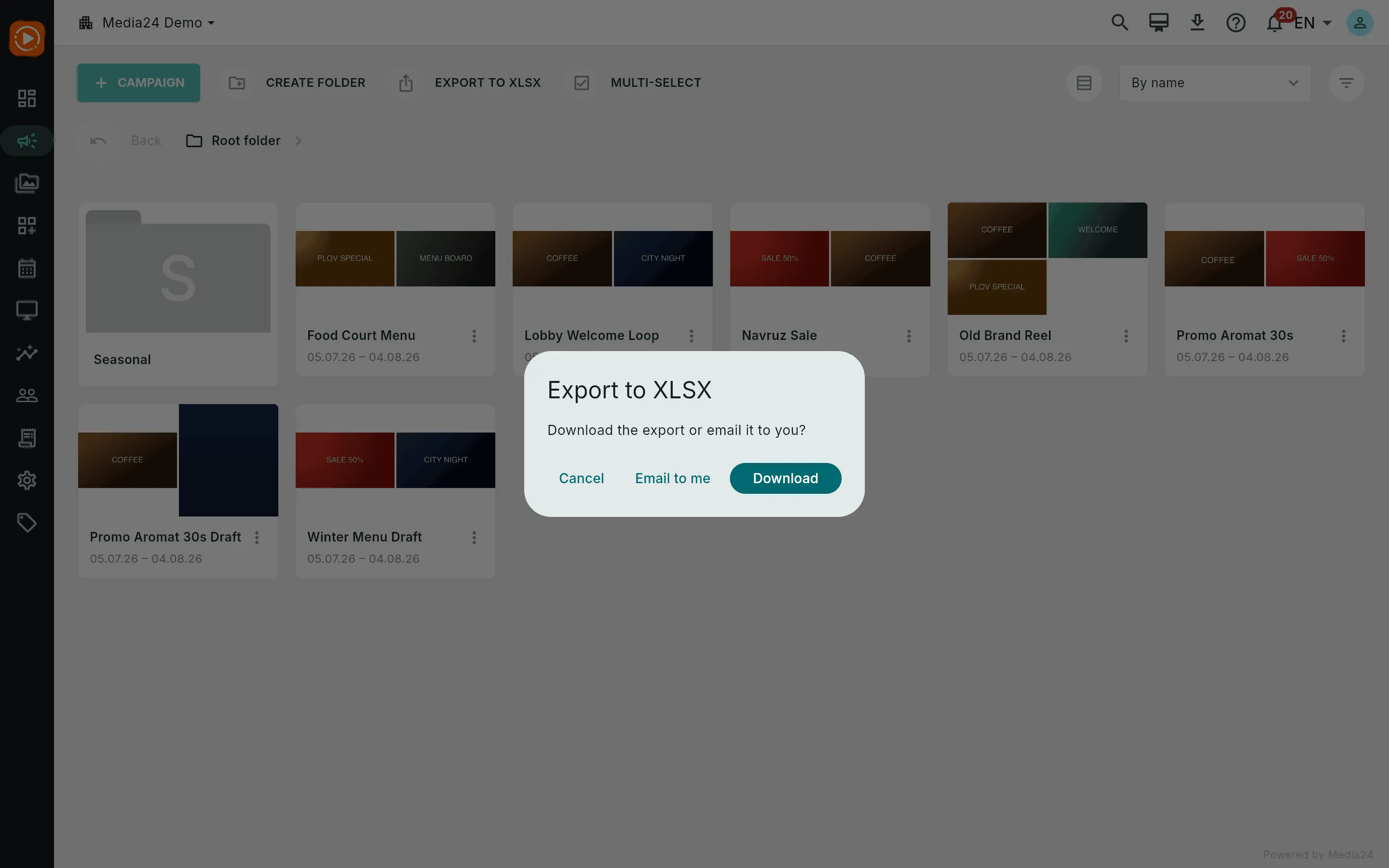This screenshot has width=1389, height=868.
Task: Click the + Campaign button
Action: click(x=138, y=82)
